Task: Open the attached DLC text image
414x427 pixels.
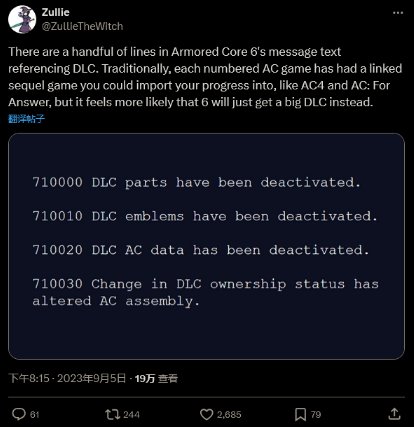Action: click(206, 246)
